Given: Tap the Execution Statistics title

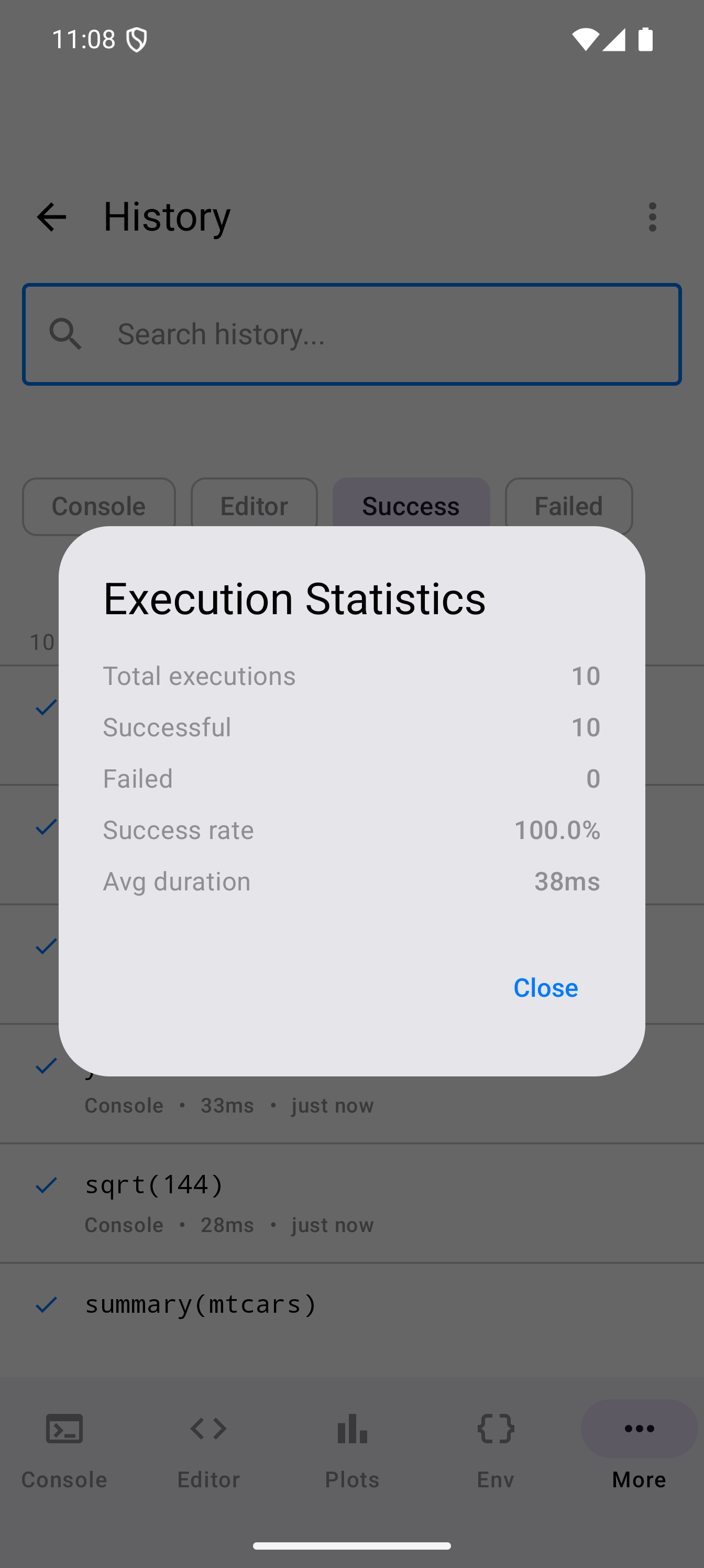Looking at the screenshot, I should 294,598.
